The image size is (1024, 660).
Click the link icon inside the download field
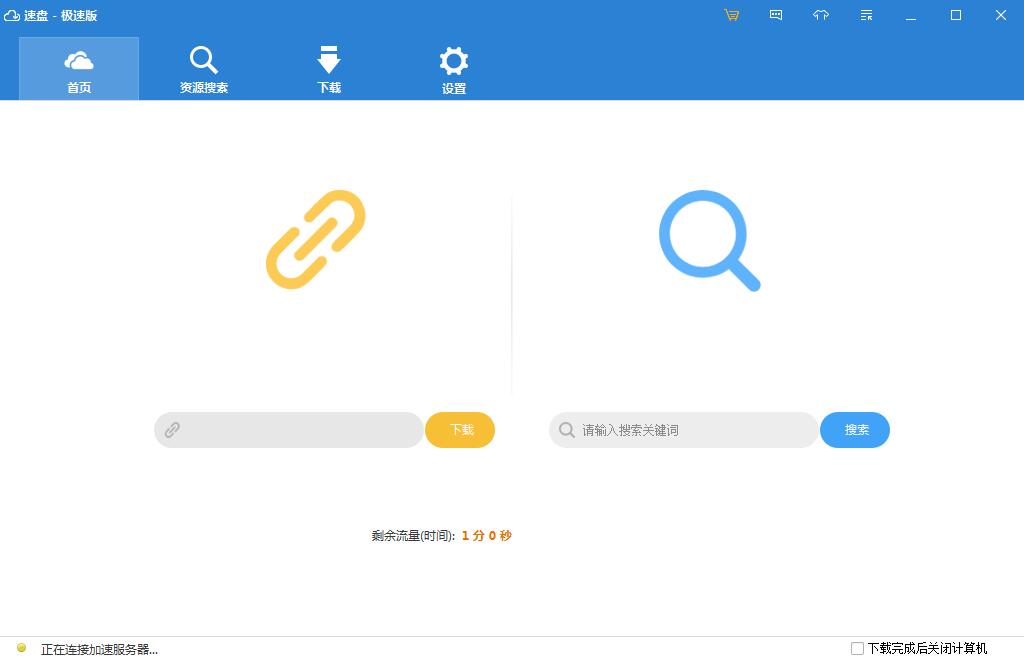tap(172, 429)
